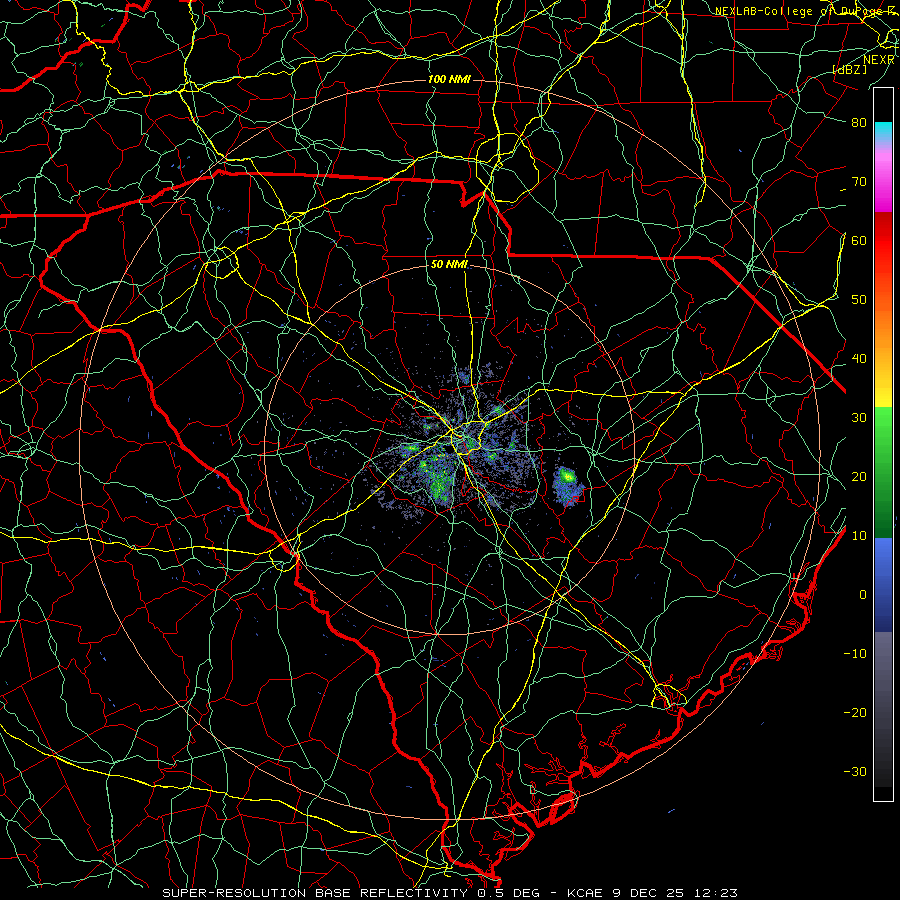Click the 50 value on the dBZ scale
The width and height of the screenshot is (900, 900).
859,300
